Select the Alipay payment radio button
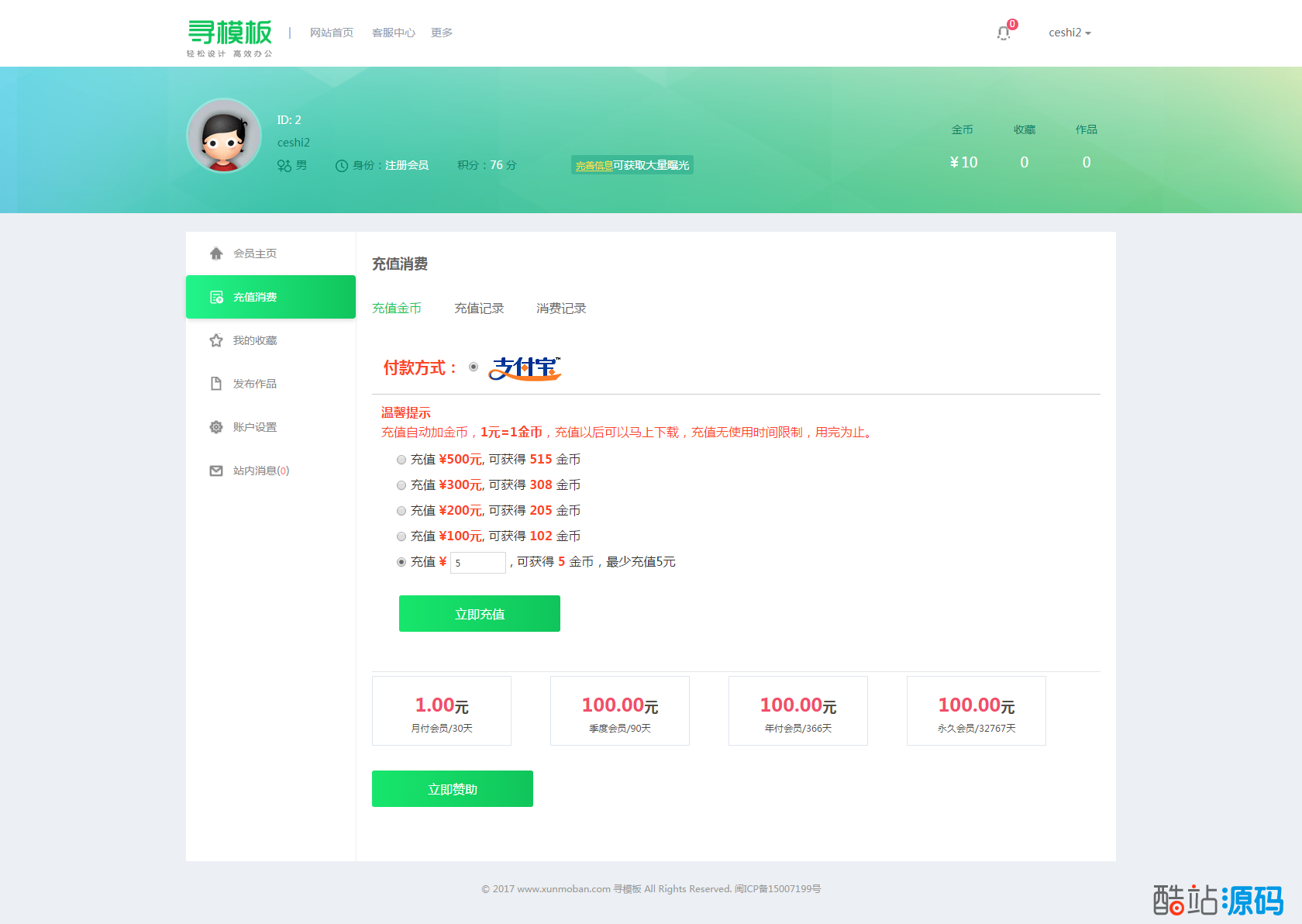Image resolution: width=1302 pixels, height=924 pixels. click(474, 367)
